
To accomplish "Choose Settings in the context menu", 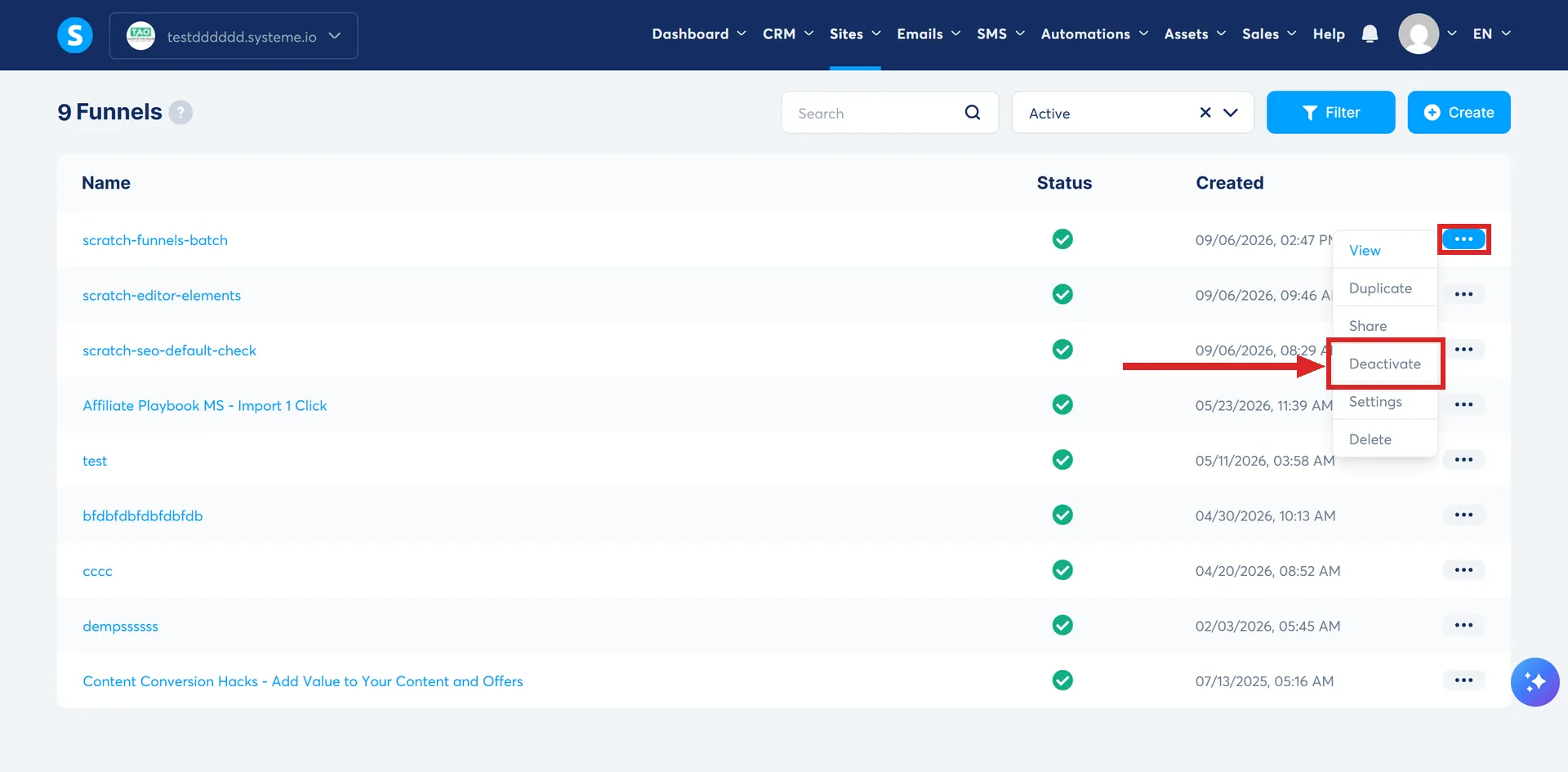I will pyautogui.click(x=1385, y=402).
